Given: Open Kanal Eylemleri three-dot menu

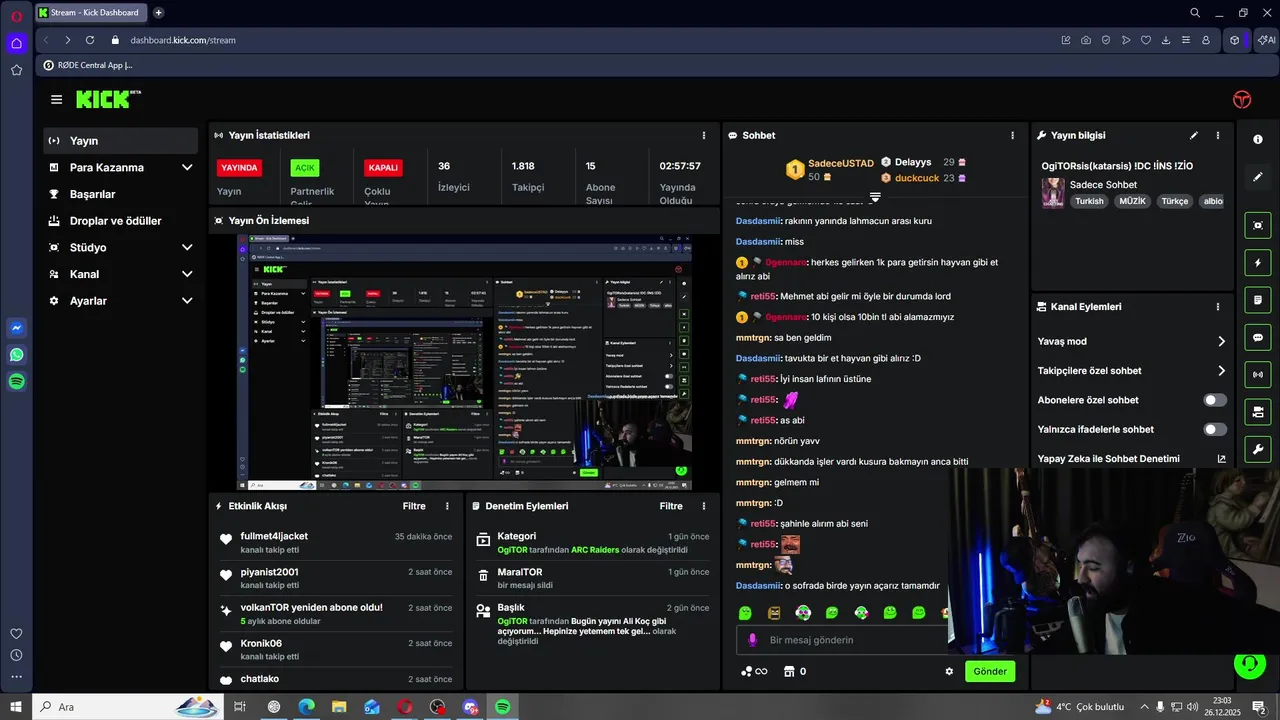Looking at the screenshot, I should (x=1217, y=307).
